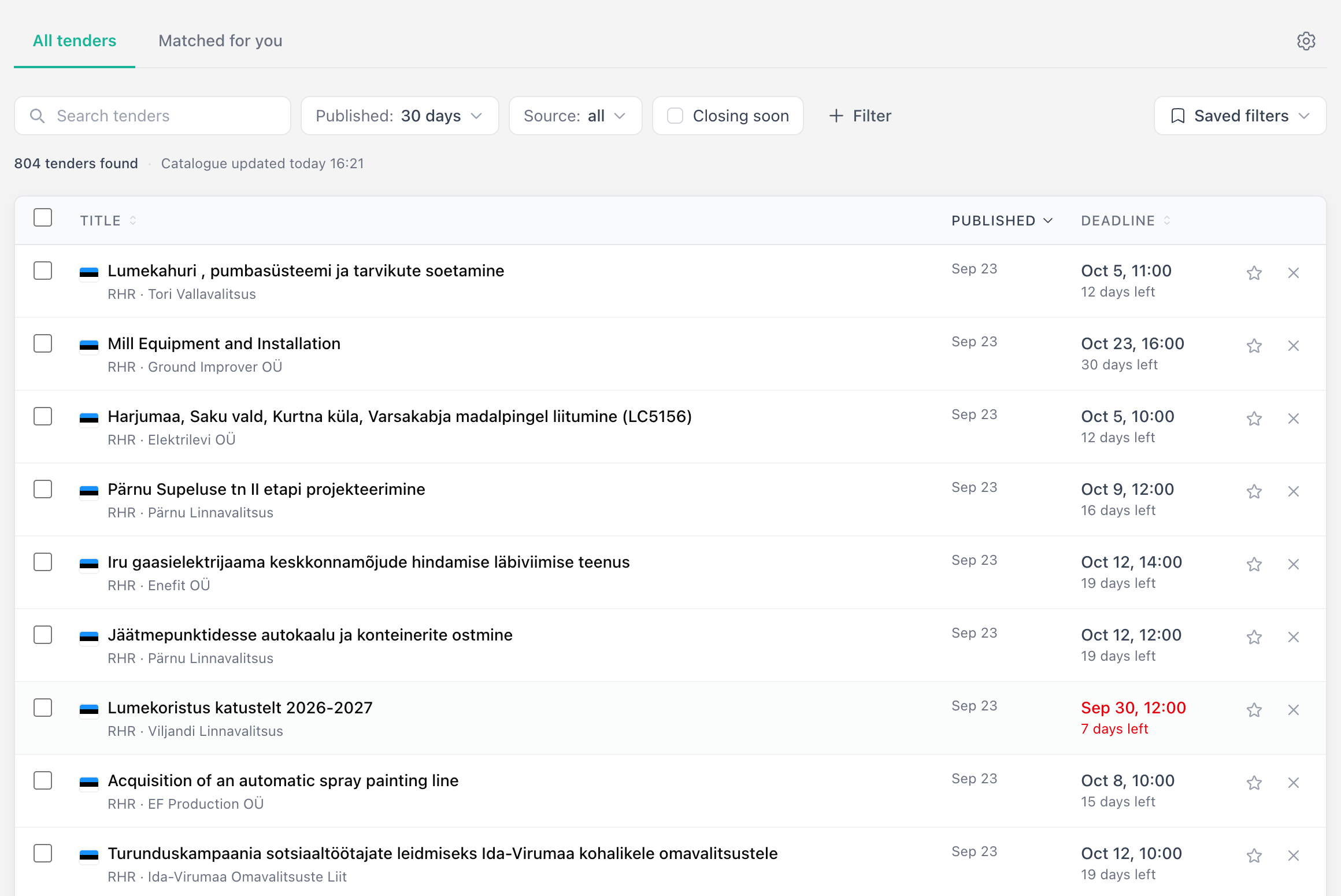This screenshot has width=1341, height=896.
Task: Toggle the Closing soon checkbox
Action: click(x=675, y=116)
